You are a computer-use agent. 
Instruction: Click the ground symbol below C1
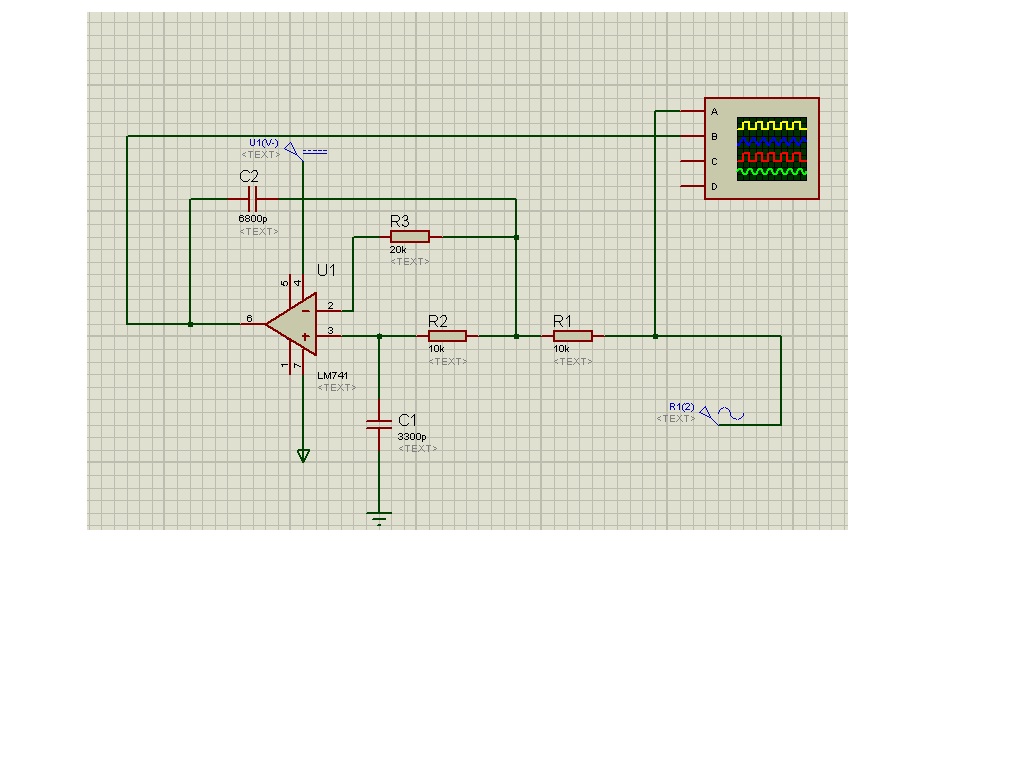pos(379,518)
